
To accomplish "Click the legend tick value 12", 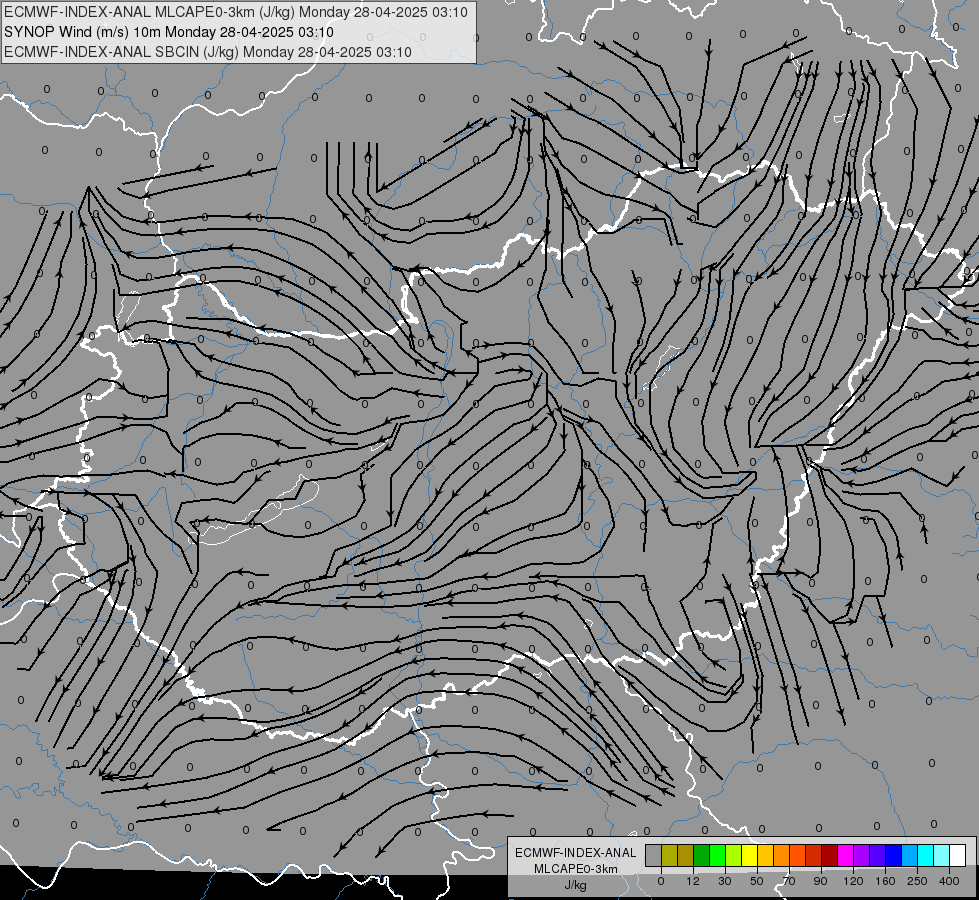I will [693, 881].
